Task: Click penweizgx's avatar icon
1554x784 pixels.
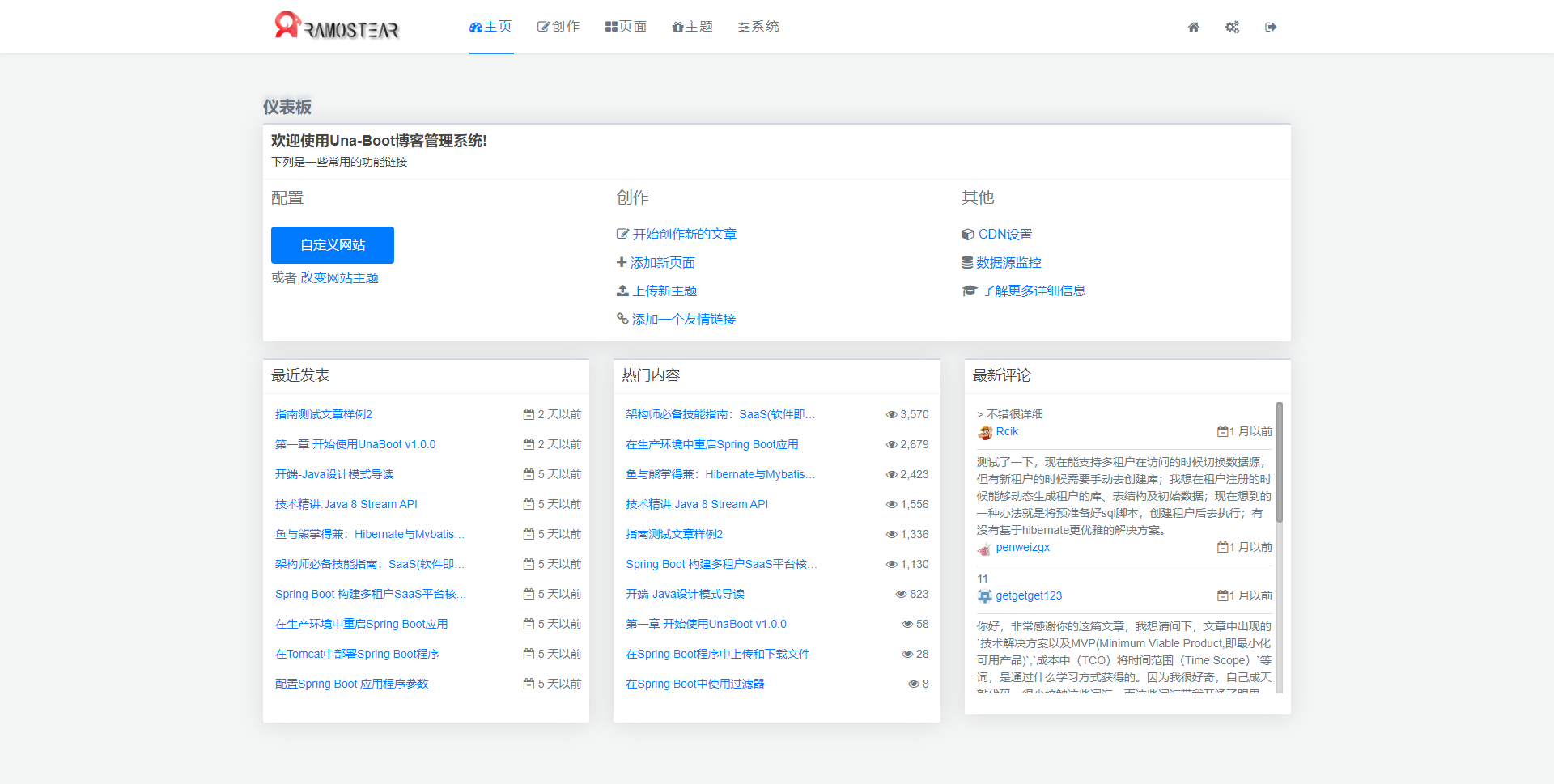Action: pos(985,548)
